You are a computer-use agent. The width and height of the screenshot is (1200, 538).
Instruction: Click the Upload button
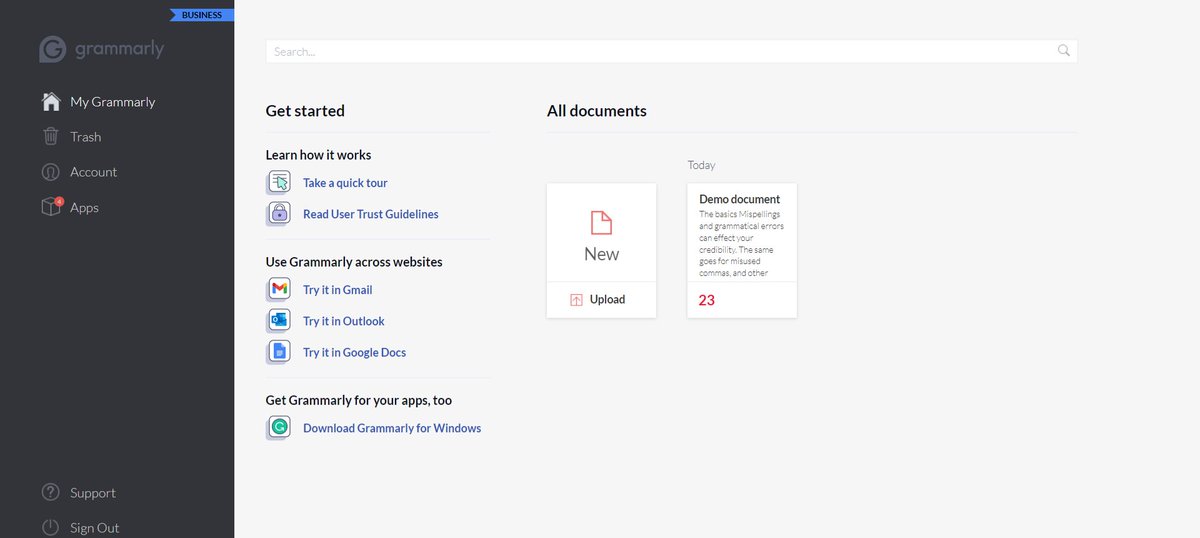(x=601, y=300)
